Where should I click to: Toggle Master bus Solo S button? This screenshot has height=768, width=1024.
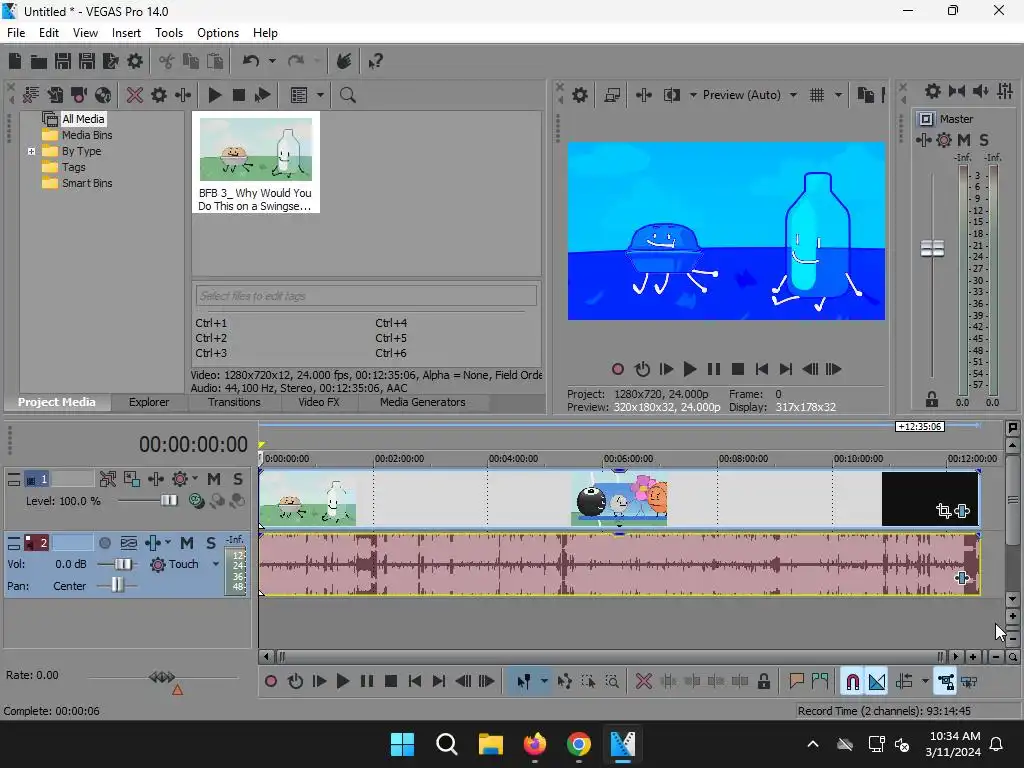tap(984, 140)
